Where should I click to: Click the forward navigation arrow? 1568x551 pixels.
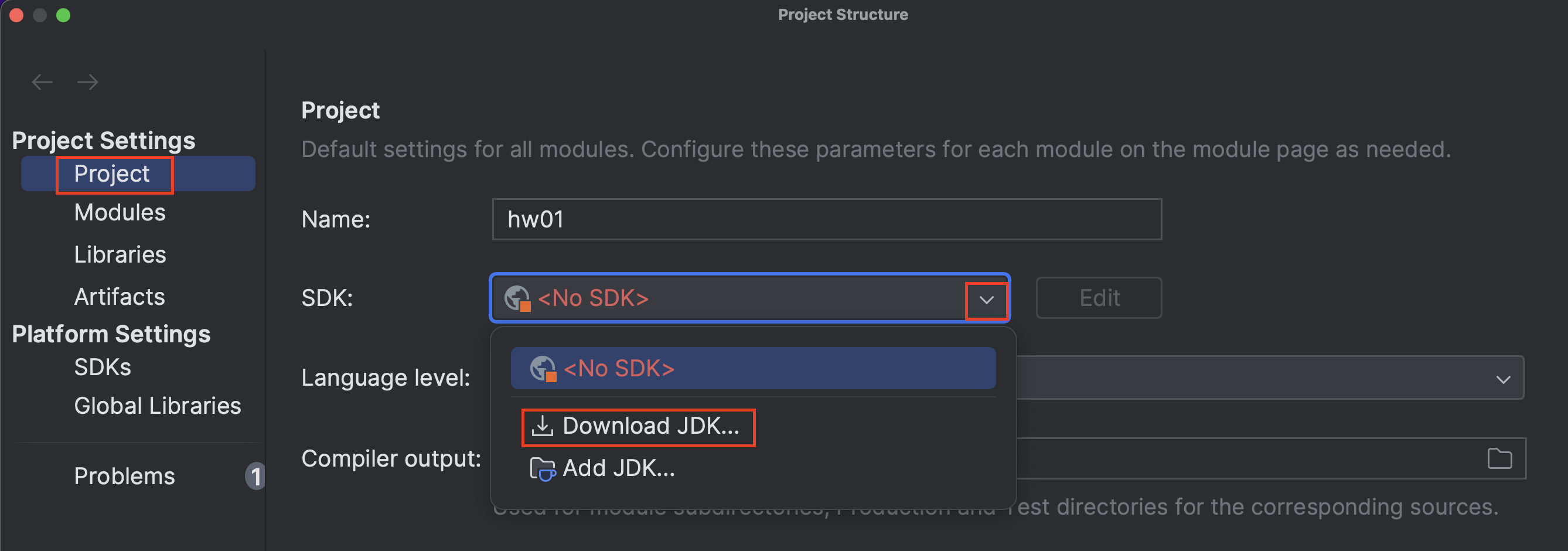(87, 81)
